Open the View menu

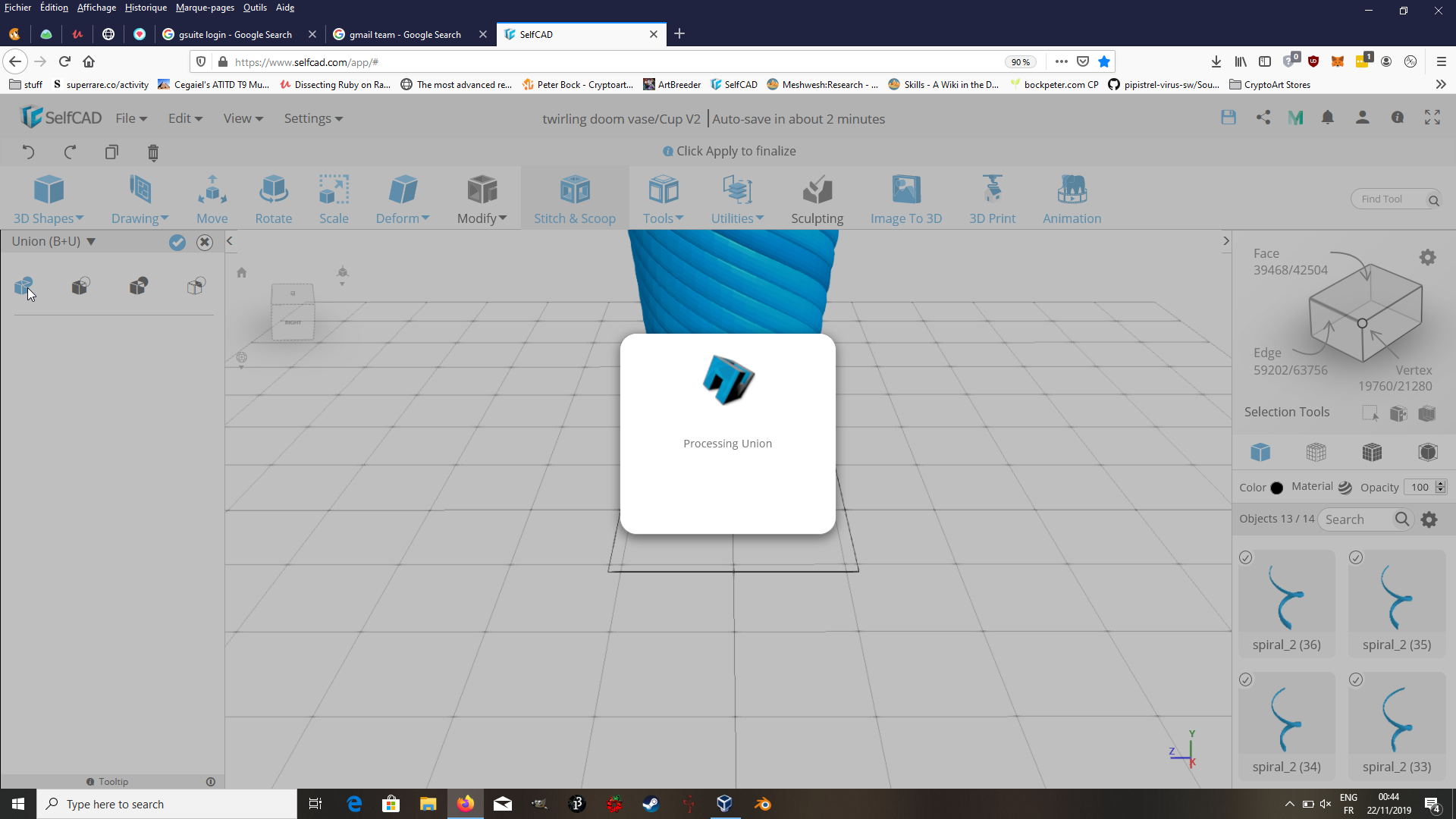tap(243, 118)
